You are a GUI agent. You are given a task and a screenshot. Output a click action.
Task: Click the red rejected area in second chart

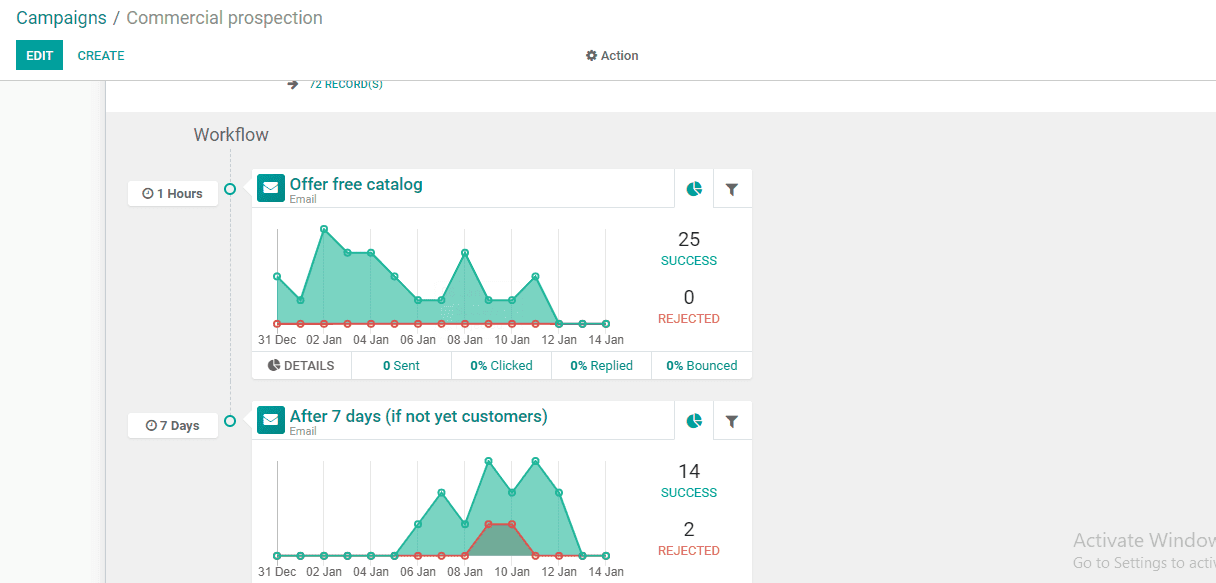(x=500, y=541)
